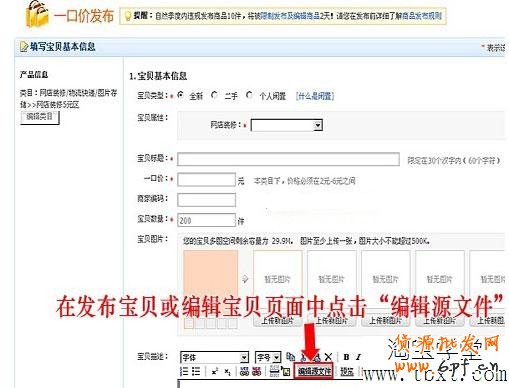The height and width of the screenshot is (388, 509).
Task: Click the Italic formatting icon
Action: pos(358,357)
